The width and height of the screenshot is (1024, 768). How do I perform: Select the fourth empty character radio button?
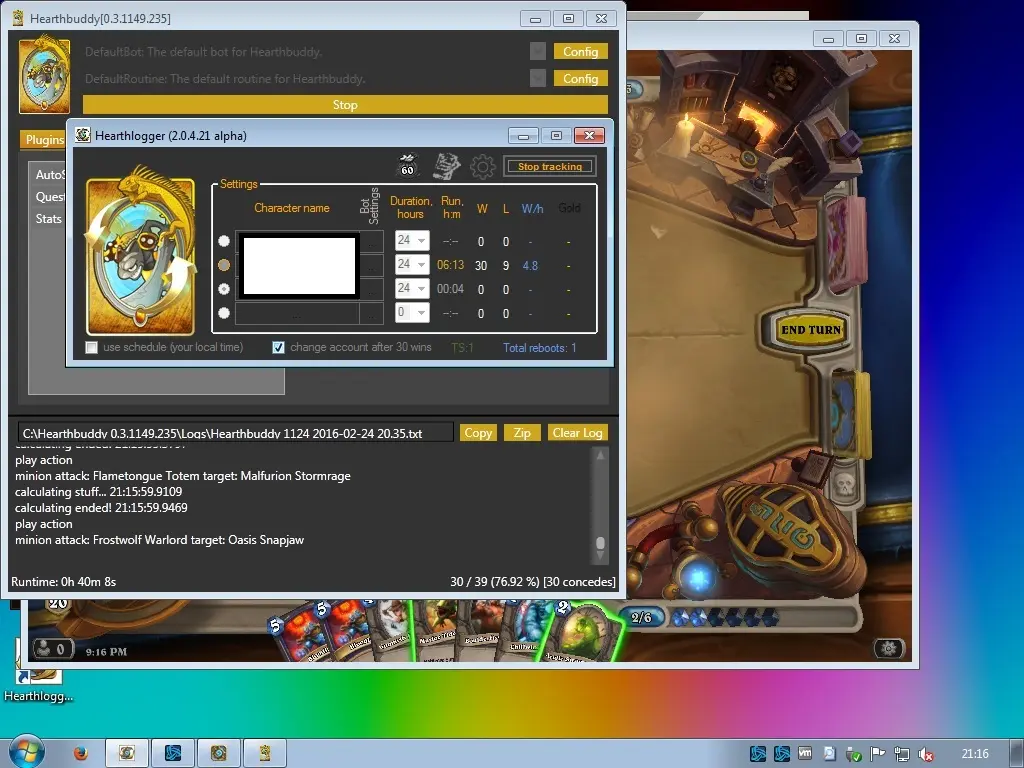(x=224, y=313)
